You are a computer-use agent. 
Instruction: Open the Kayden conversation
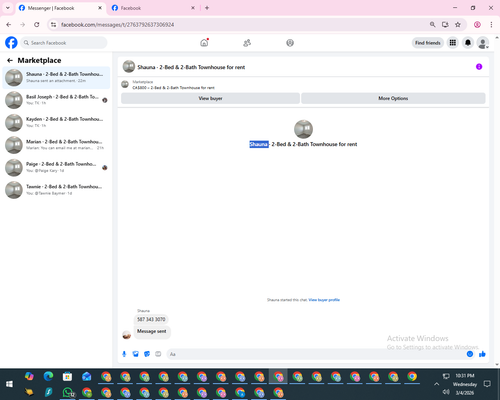pos(56,122)
